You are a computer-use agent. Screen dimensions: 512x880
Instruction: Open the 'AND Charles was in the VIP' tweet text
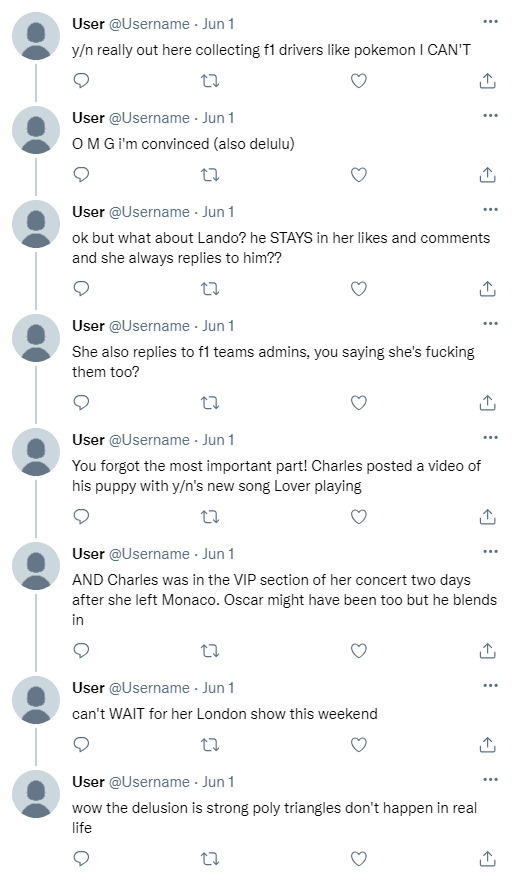pos(284,600)
